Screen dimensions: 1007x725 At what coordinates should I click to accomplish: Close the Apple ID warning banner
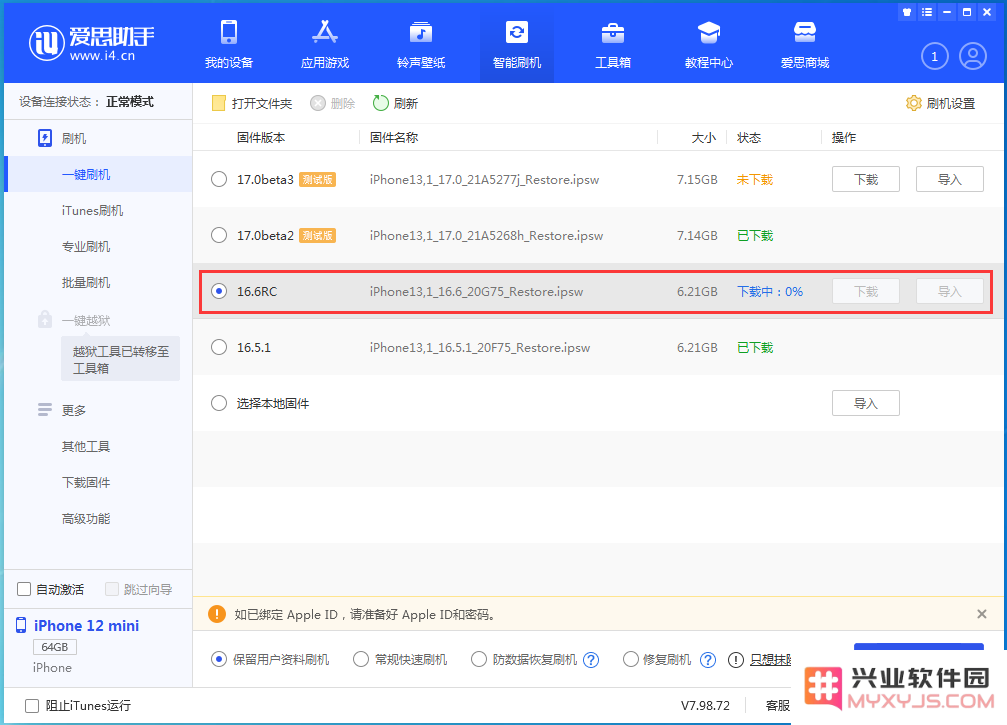(981, 614)
